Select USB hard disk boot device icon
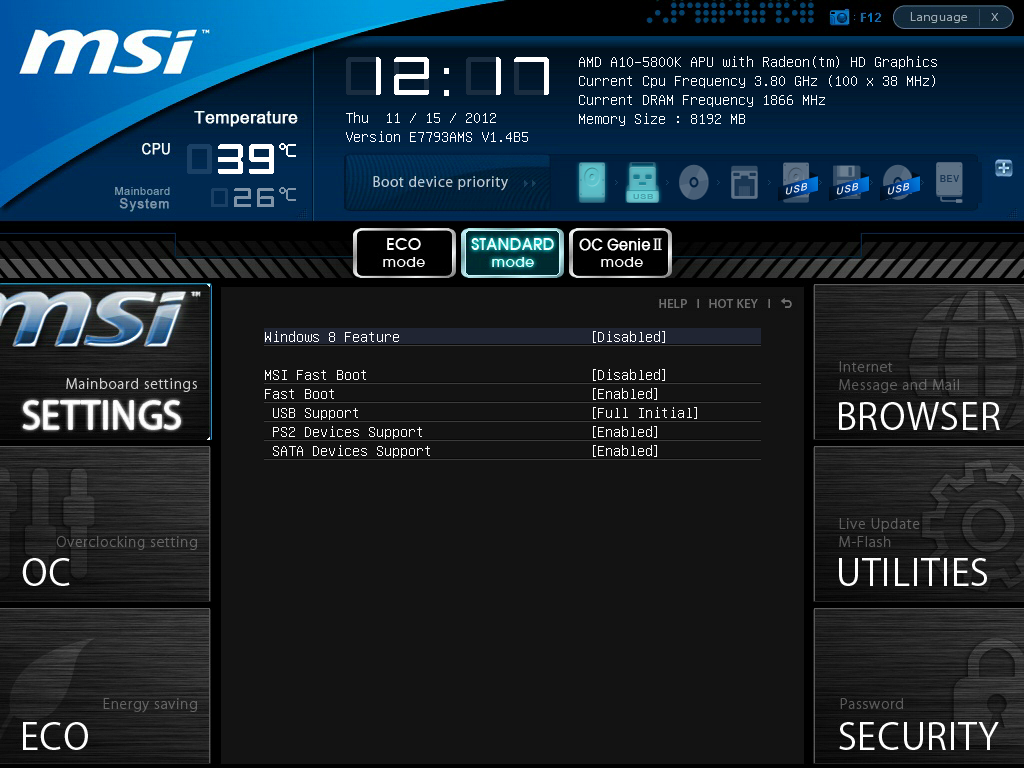 (x=797, y=182)
